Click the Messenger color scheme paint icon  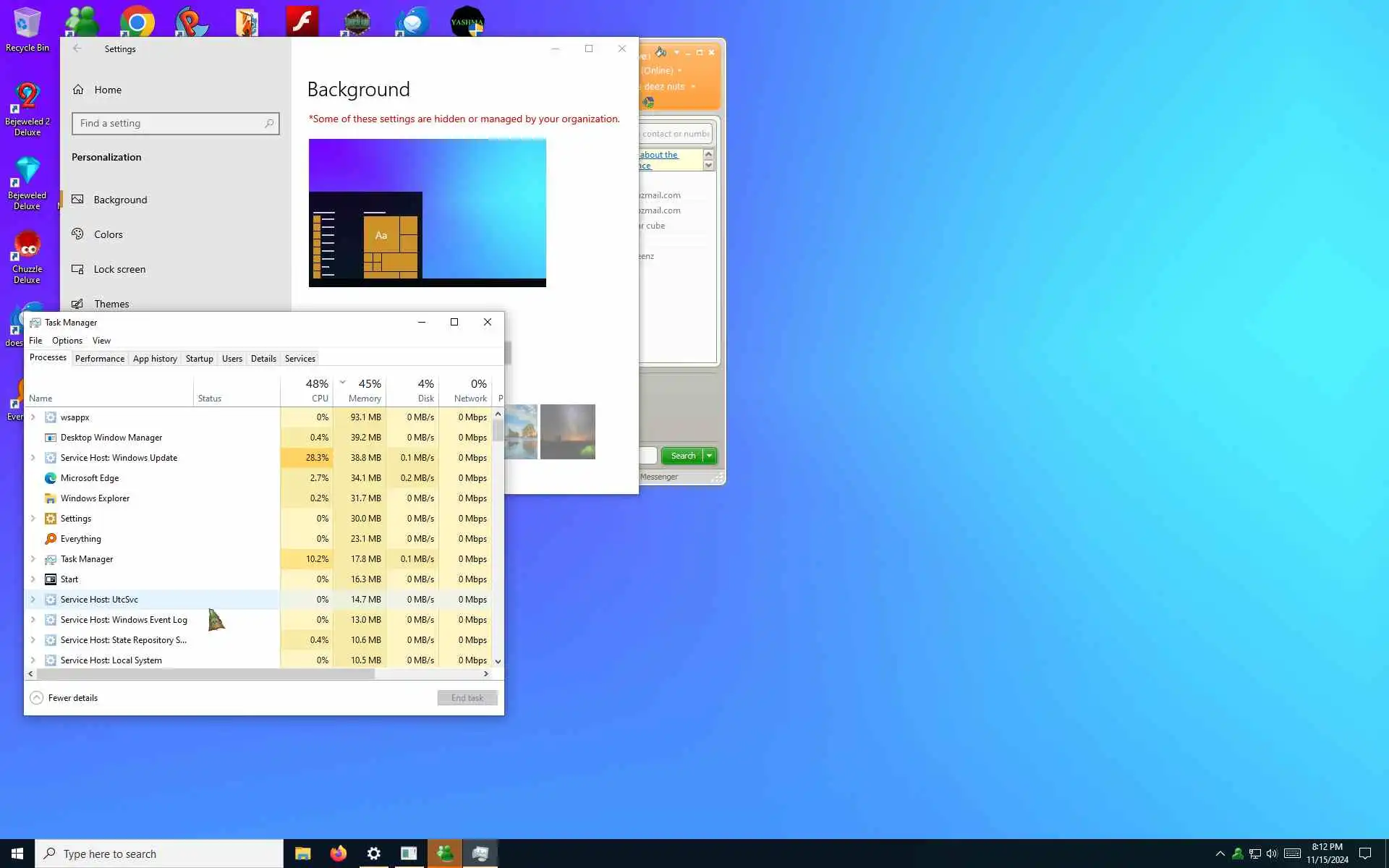pyautogui.click(x=660, y=52)
